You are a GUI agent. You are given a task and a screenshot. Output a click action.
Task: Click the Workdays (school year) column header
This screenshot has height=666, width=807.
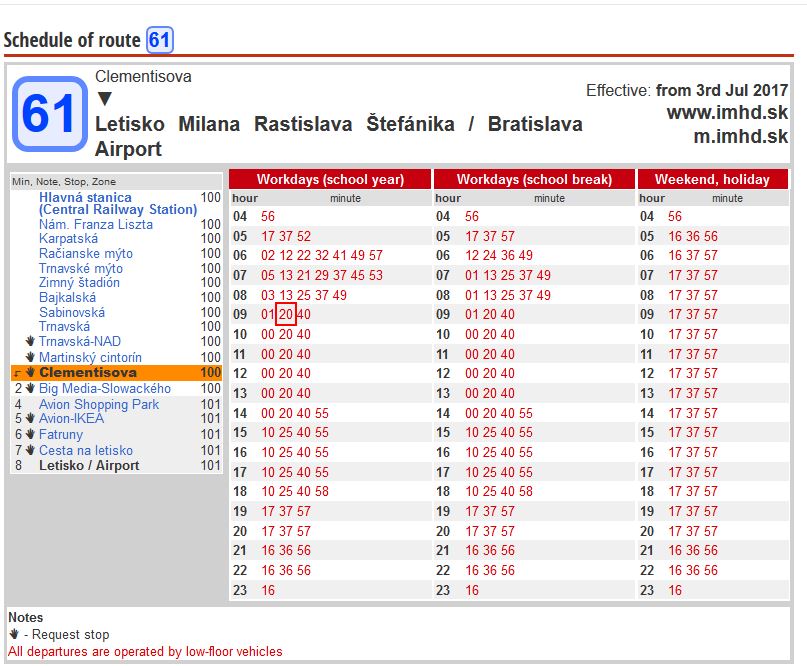click(x=330, y=179)
